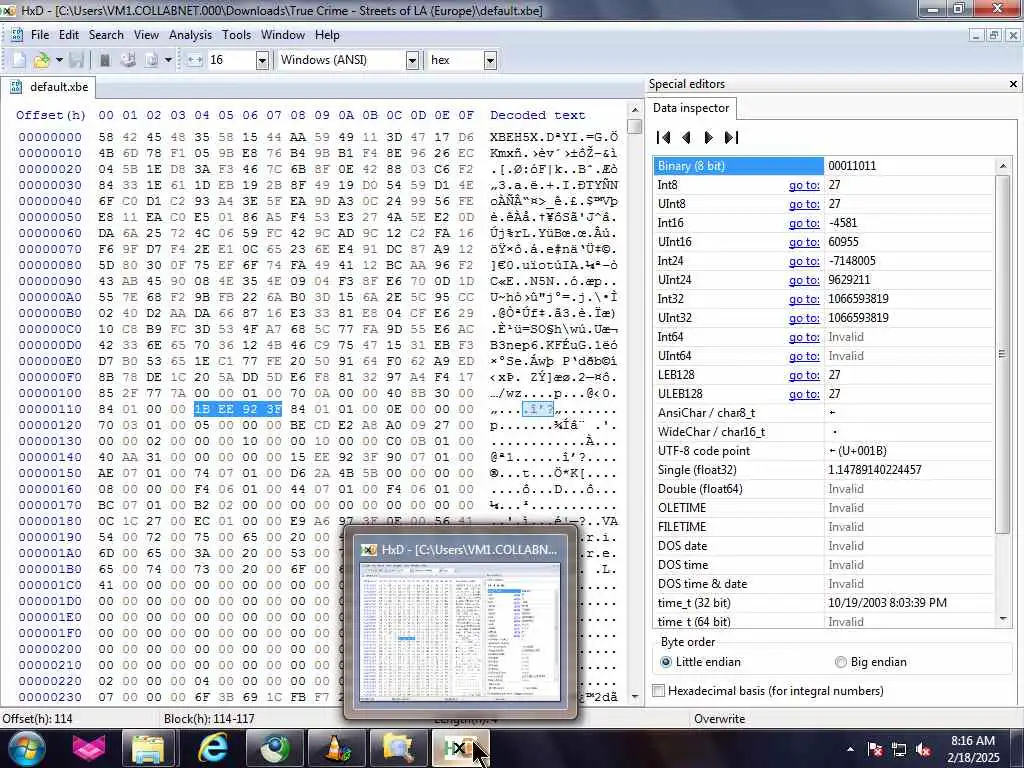The height and width of the screenshot is (768, 1024).
Task: Click the 'go to:' link for Int16
Action: point(804,223)
